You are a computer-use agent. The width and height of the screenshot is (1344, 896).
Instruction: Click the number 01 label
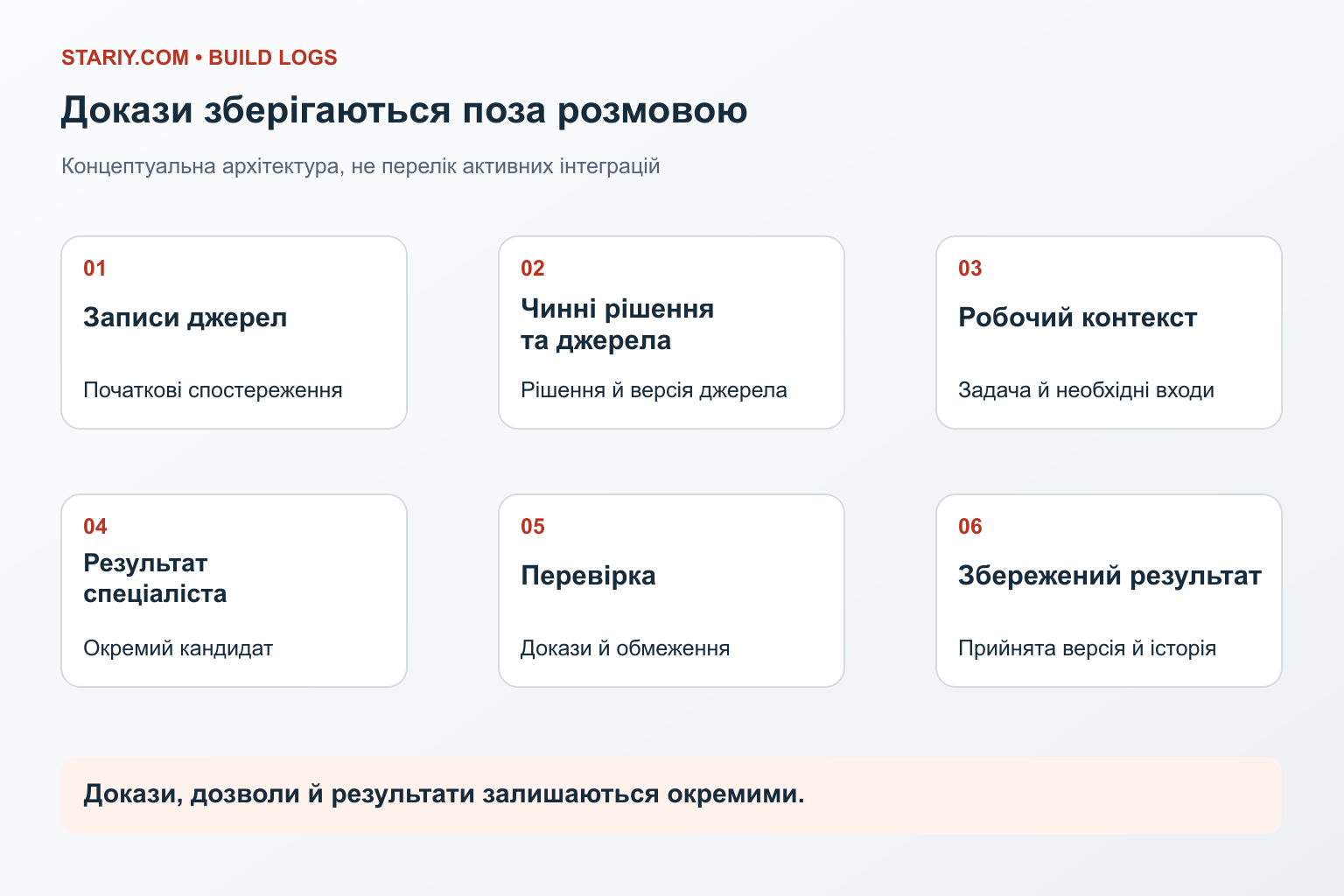[x=94, y=269]
